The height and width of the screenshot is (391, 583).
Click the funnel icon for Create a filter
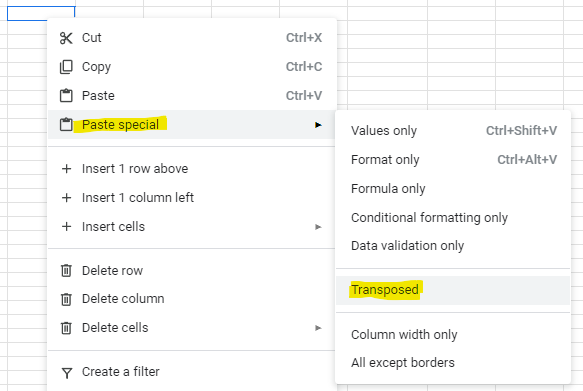pyautogui.click(x=67, y=372)
